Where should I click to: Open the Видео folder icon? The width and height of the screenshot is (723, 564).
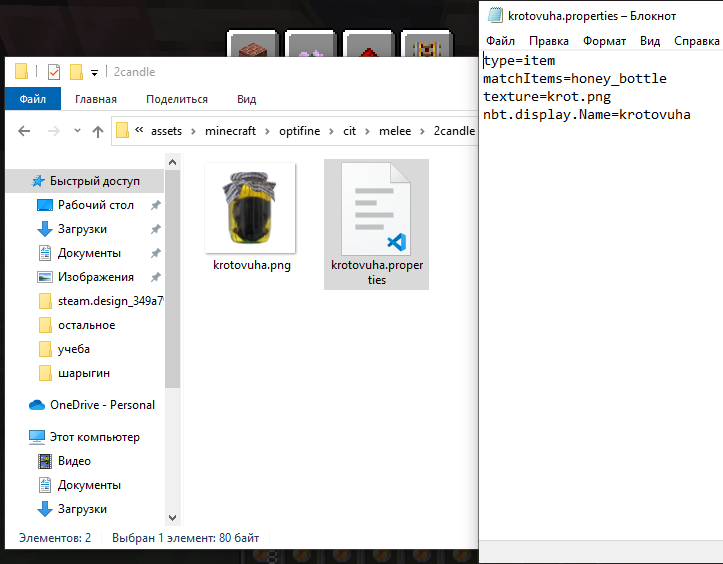coord(45,461)
